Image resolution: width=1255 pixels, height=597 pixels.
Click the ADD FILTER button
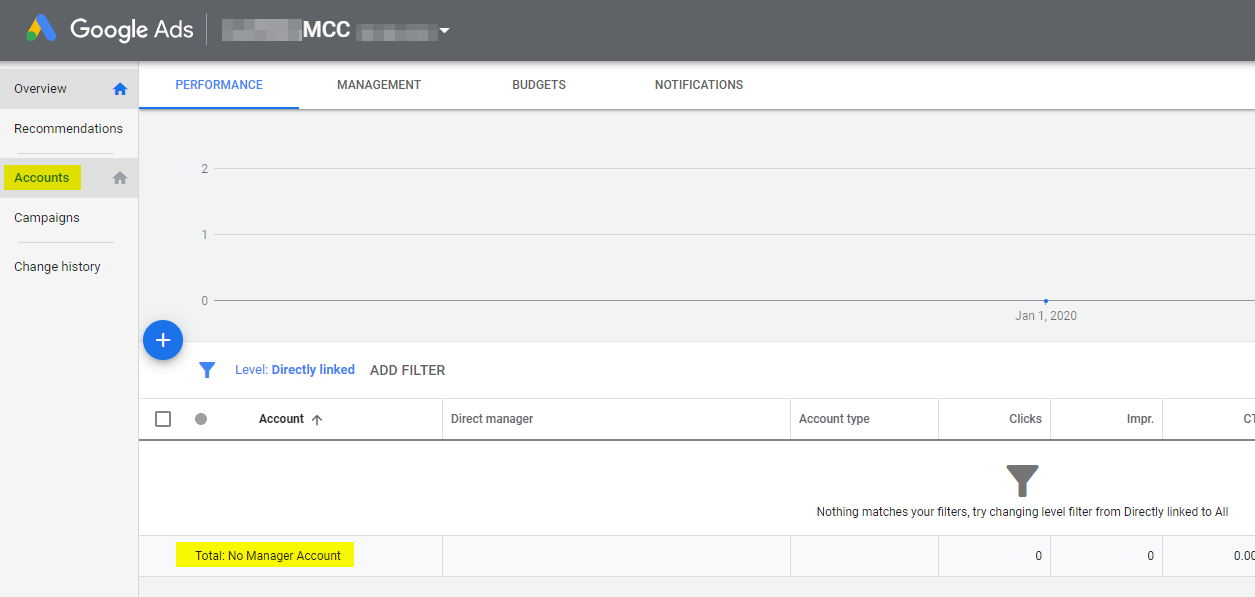407,370
